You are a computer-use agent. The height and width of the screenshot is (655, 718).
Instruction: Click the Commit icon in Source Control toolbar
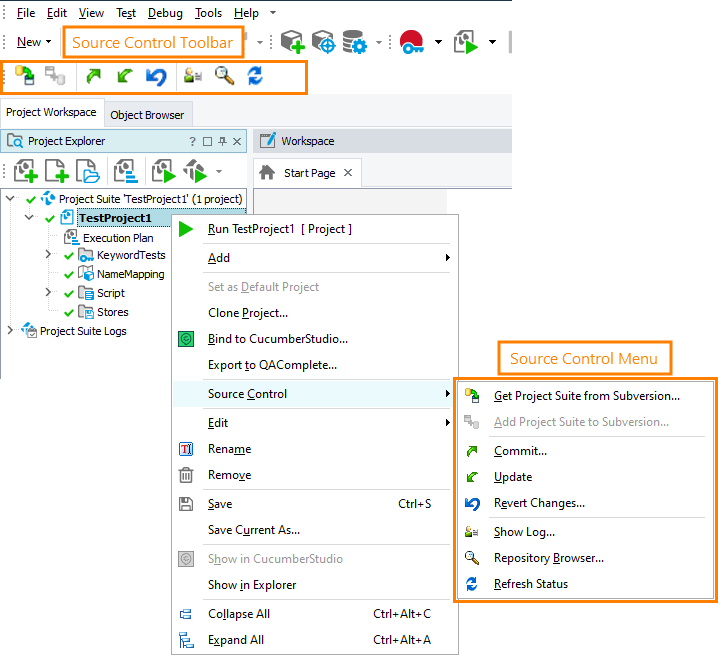coord(94,76)
